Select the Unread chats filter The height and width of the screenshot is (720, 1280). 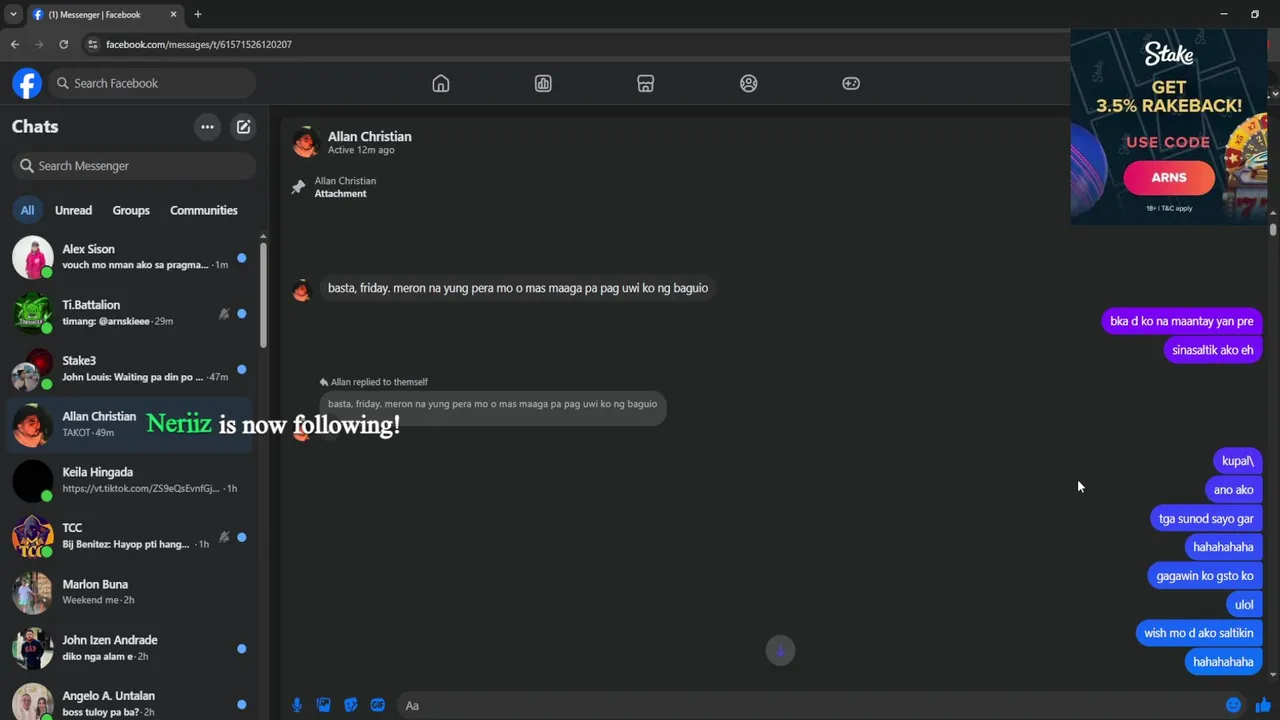[x=73, y=210]
